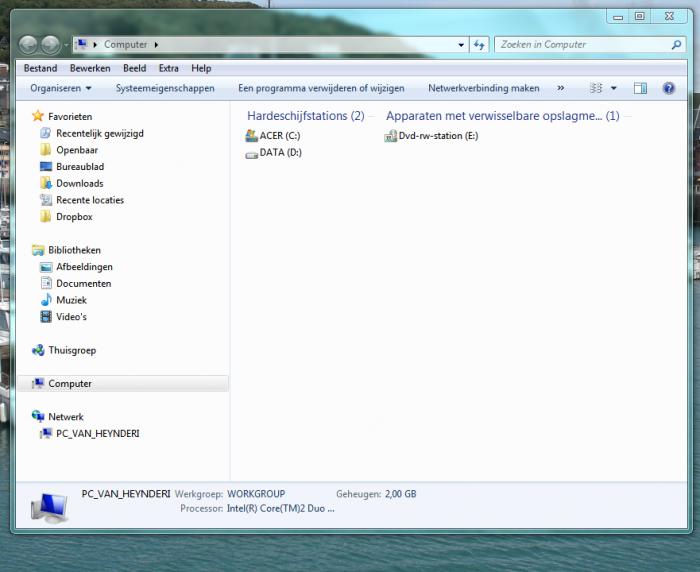Click Systeemeigenschappen in the toolbar

coord(165,88)
